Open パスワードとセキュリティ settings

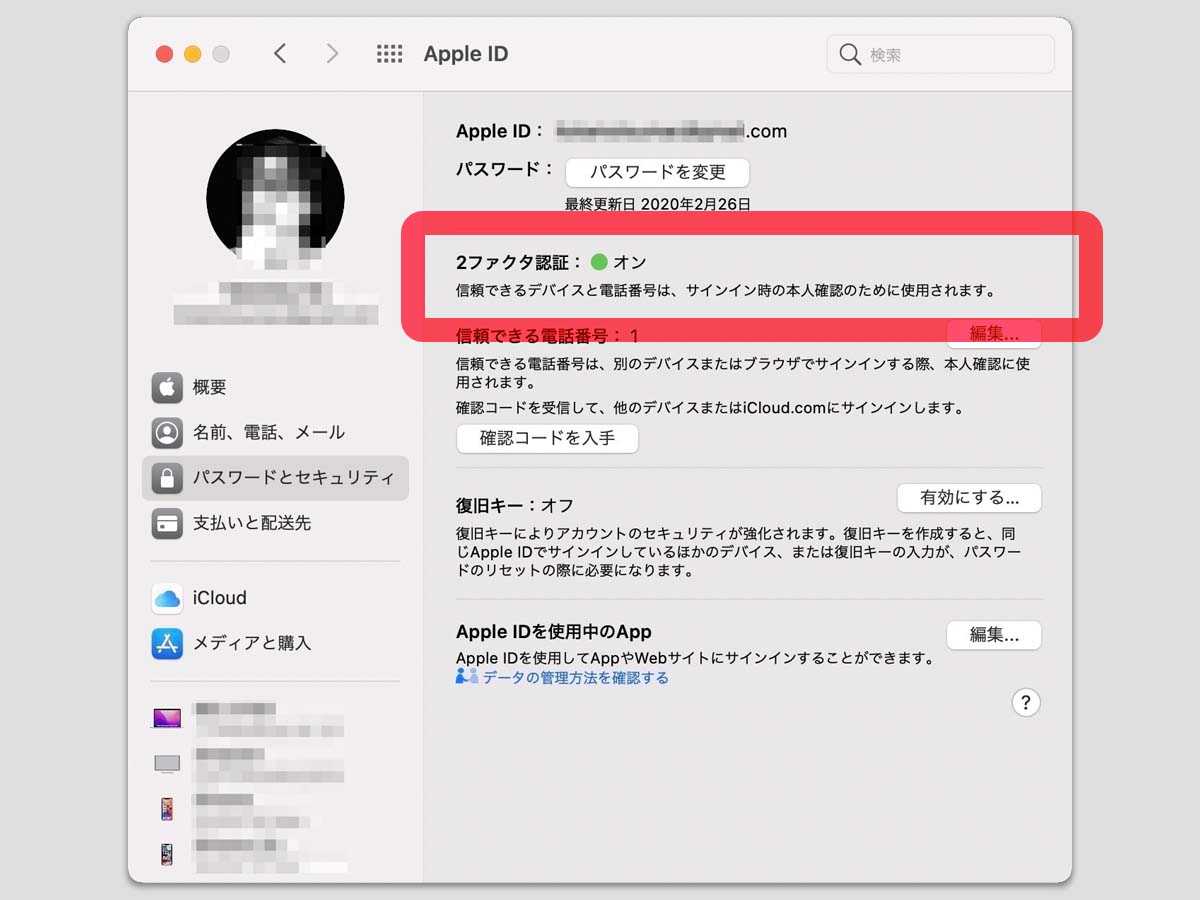(277, 478)
